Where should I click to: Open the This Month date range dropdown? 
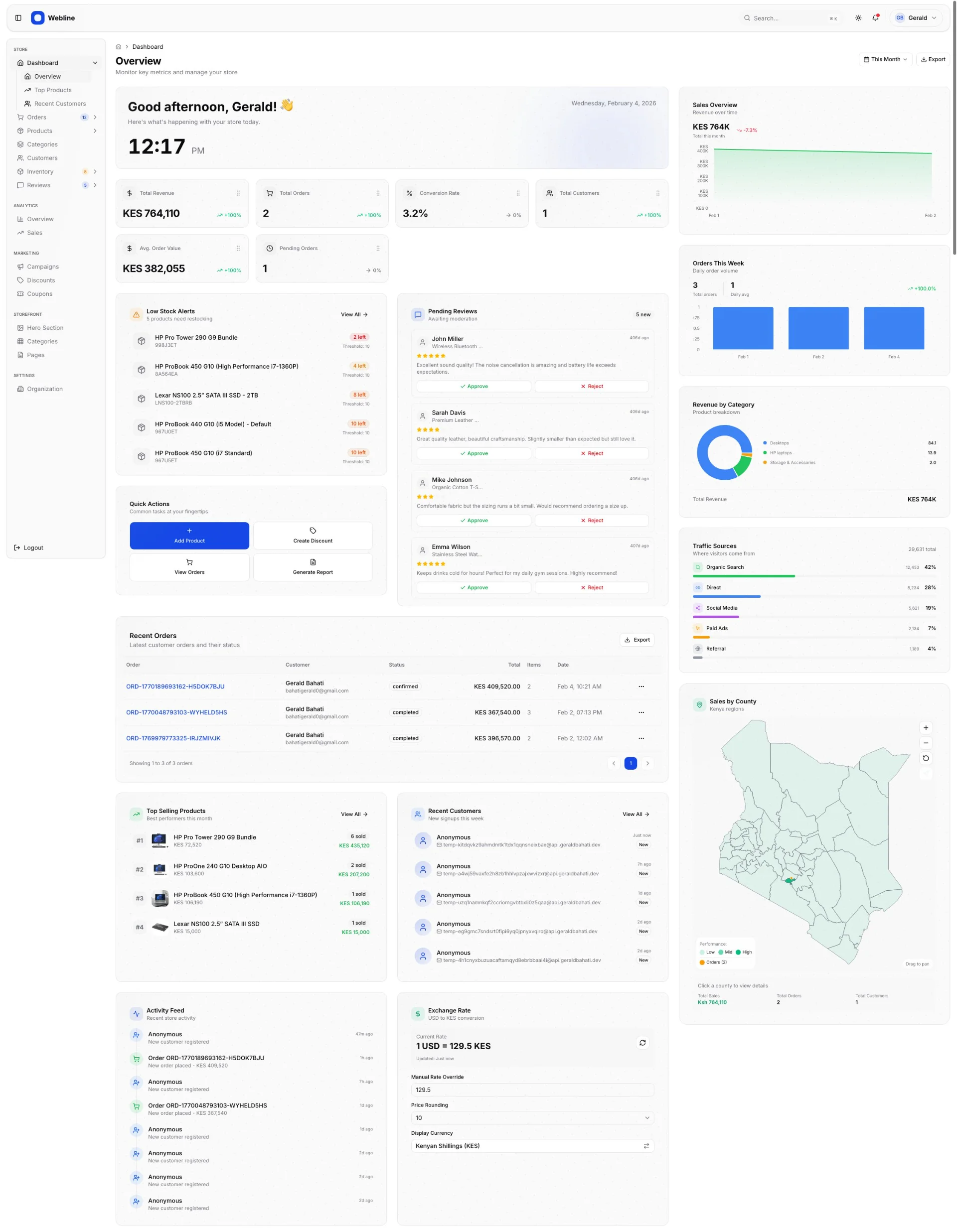tap(885, 59)
